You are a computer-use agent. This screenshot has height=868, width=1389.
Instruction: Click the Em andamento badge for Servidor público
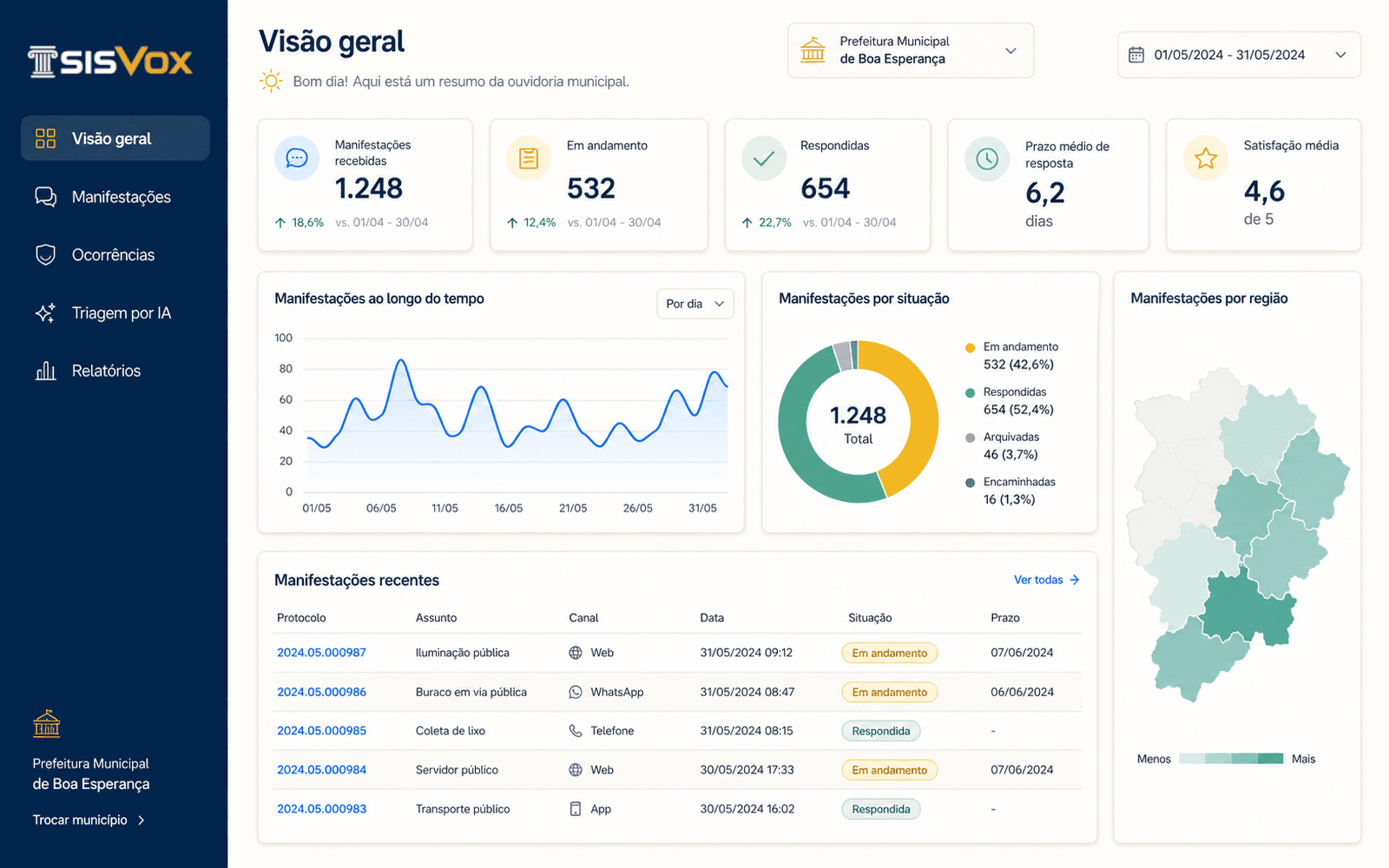point(889,770)
